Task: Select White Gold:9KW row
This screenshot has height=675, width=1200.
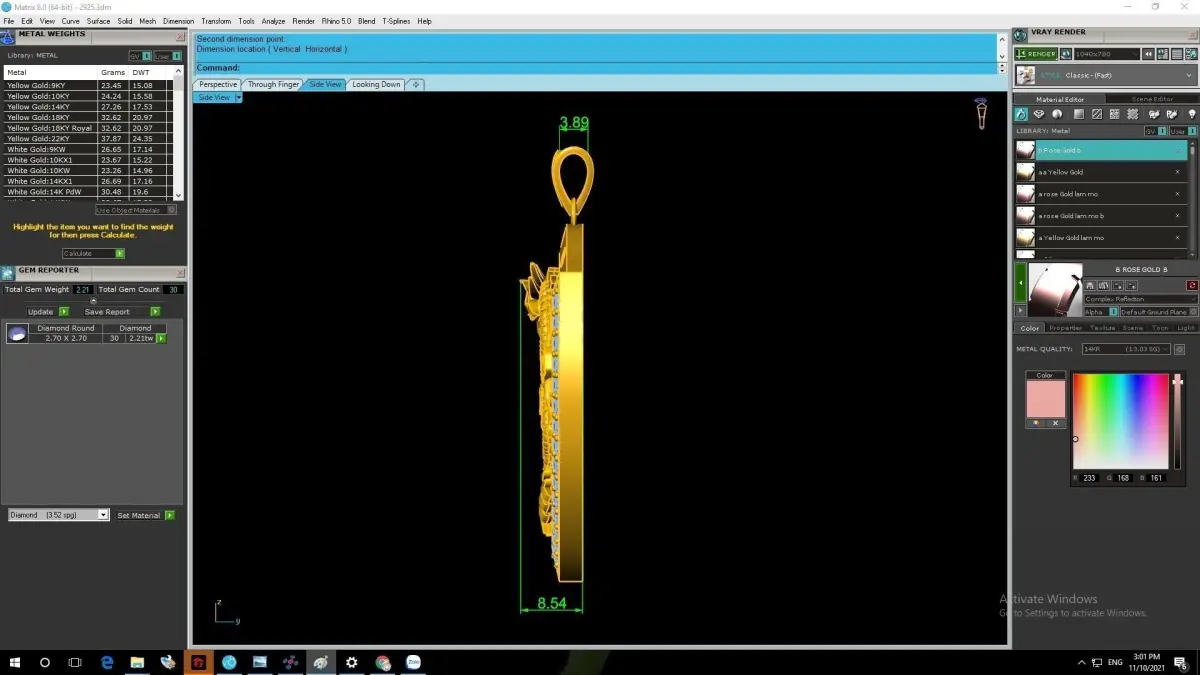Action: pos(88,149)
